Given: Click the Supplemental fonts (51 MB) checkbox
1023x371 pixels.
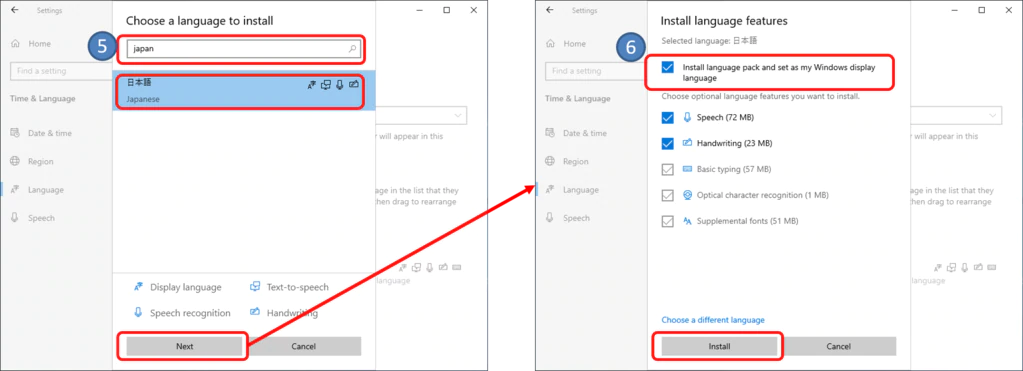Looking at the screenshot, I should point(667,221).
